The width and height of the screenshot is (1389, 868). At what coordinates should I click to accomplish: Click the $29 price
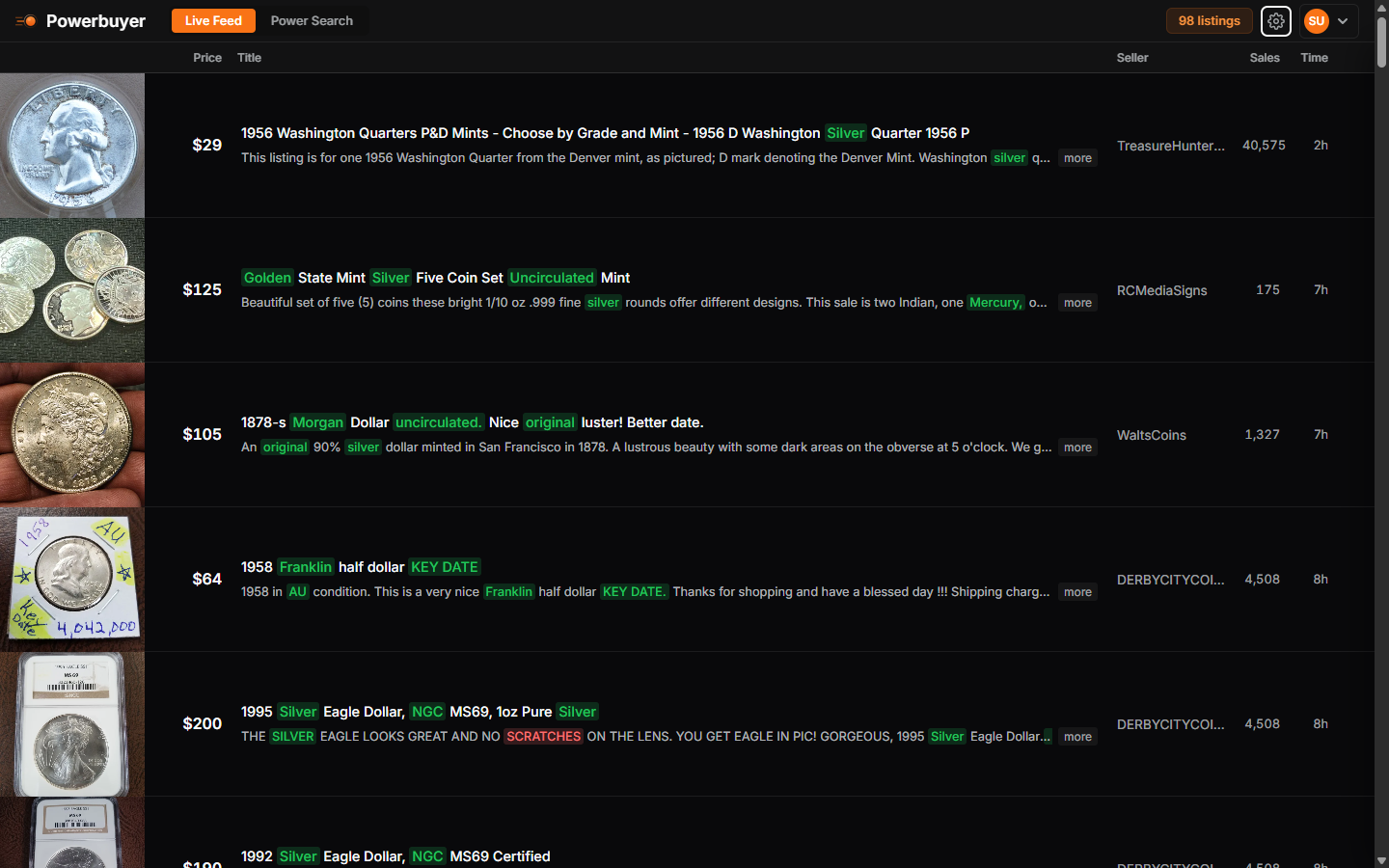tap(207, 145)
